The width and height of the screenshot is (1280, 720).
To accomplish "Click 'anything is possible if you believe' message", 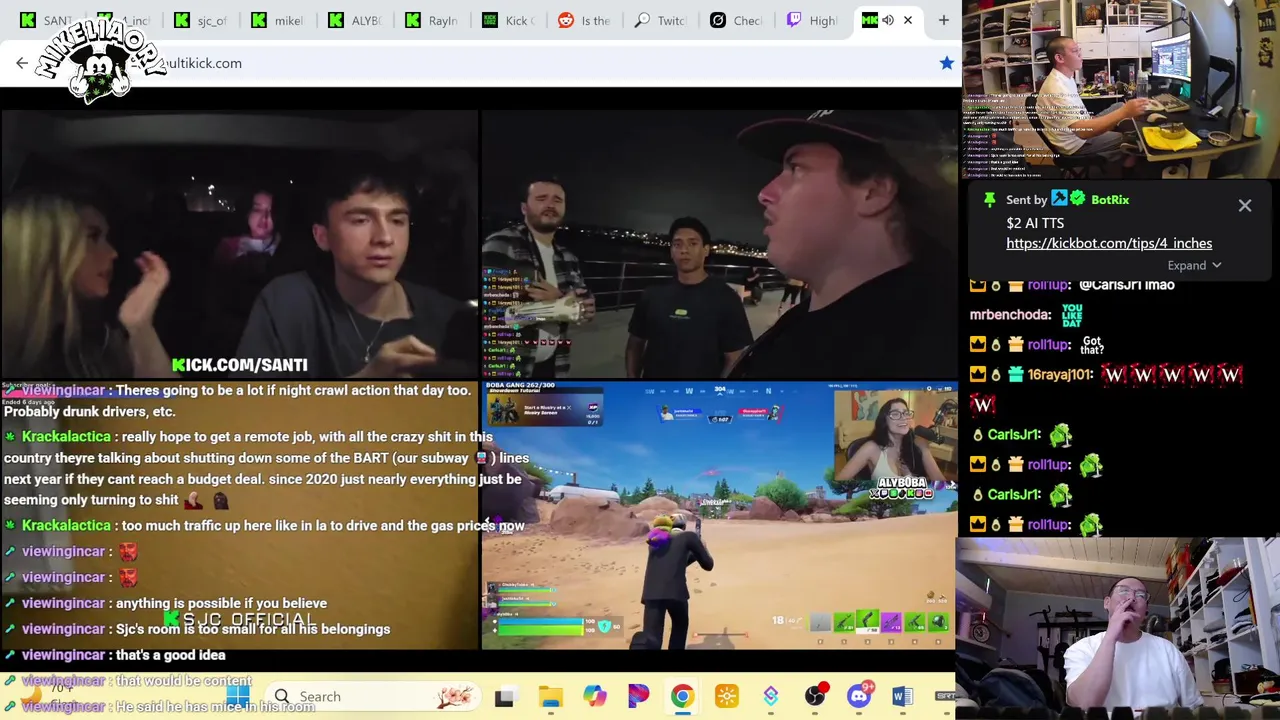I will point(222,603).
